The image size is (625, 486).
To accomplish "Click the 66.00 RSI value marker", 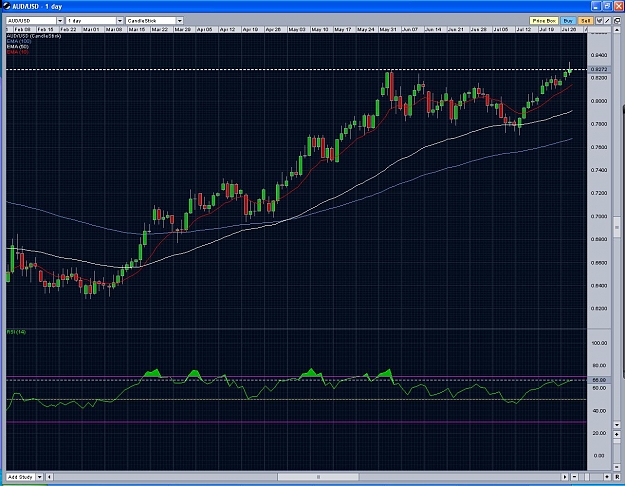I will (599, 380).
